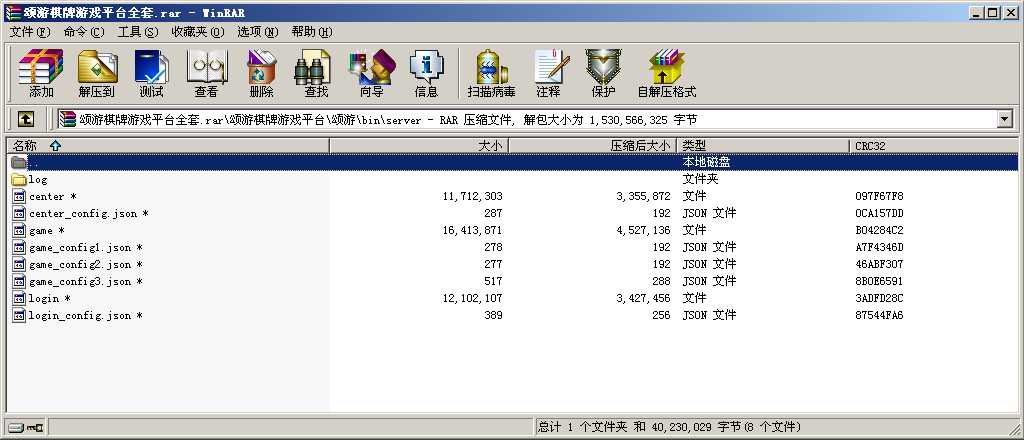The width and height of the screenshot is (1024, 440).
Task: Select the log folder icon
Action: [19, 179]
